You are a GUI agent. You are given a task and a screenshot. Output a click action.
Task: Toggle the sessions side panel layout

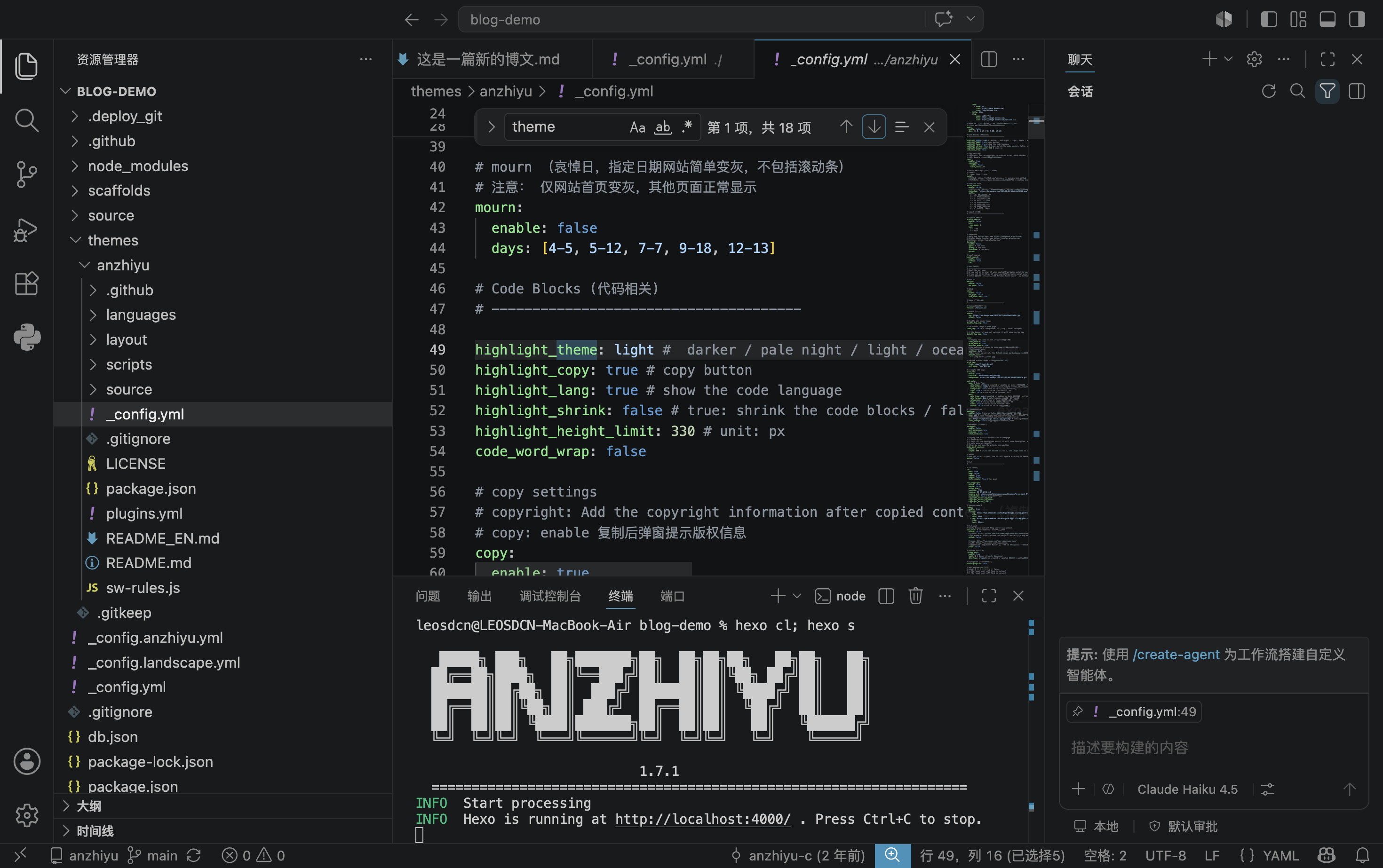coord(1357,91)
